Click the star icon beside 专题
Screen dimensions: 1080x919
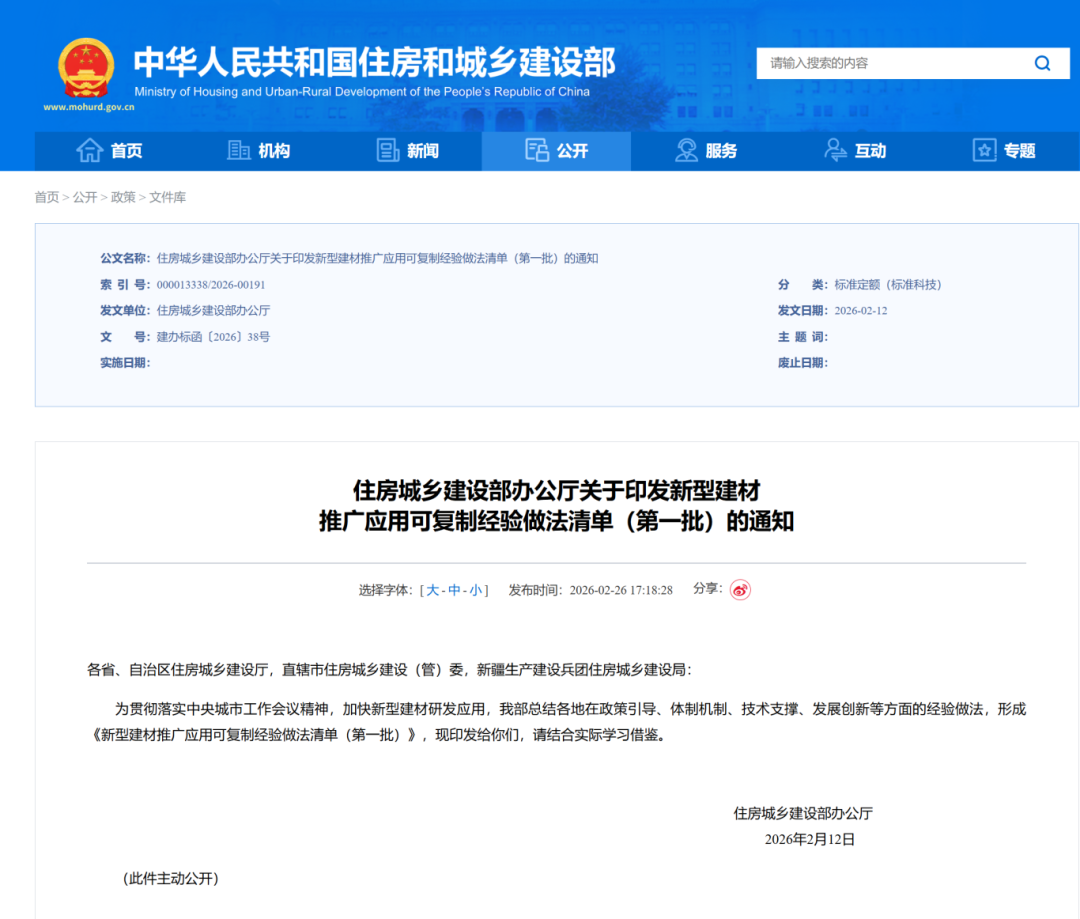coord(984,150)
